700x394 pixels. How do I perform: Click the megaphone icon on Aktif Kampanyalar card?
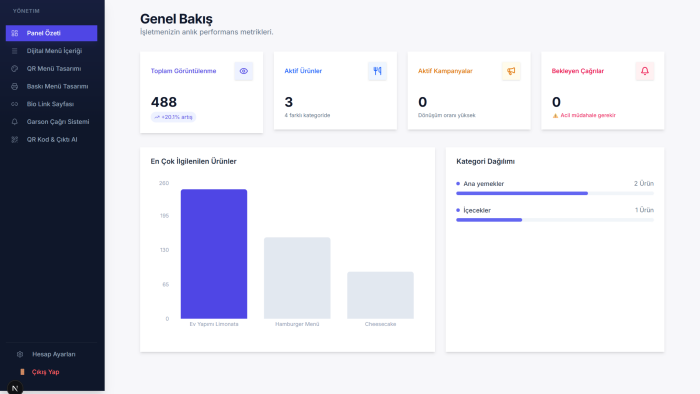(511, 71)
